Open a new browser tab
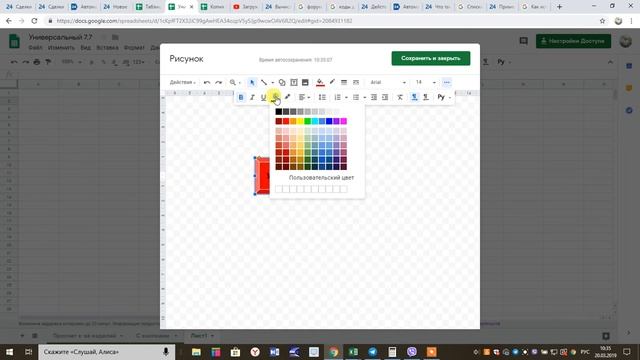This screenshot has width=640, height=360. point(559,7)
